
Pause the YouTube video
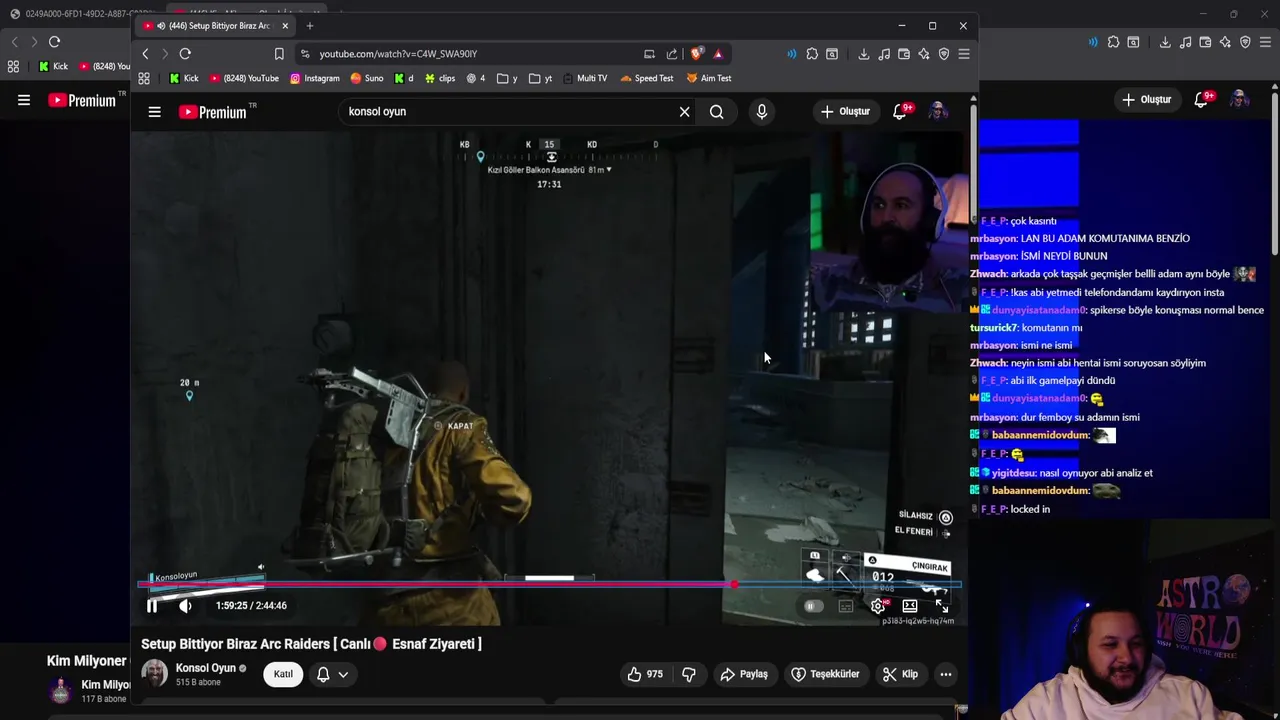coord(152,606)
